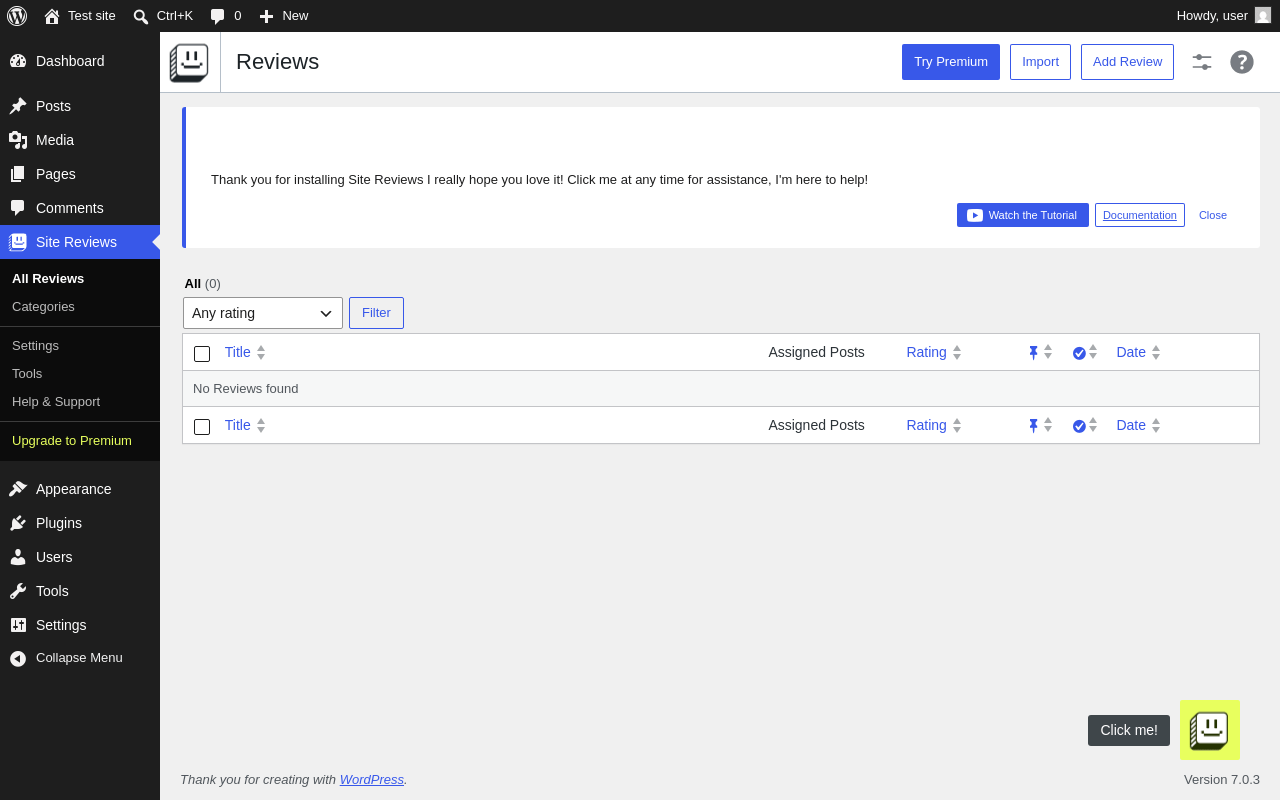The height and width of the screenshot is (800, 1280).
Task: Click the Ctrl+K search shortcut label
Action: 175,16
